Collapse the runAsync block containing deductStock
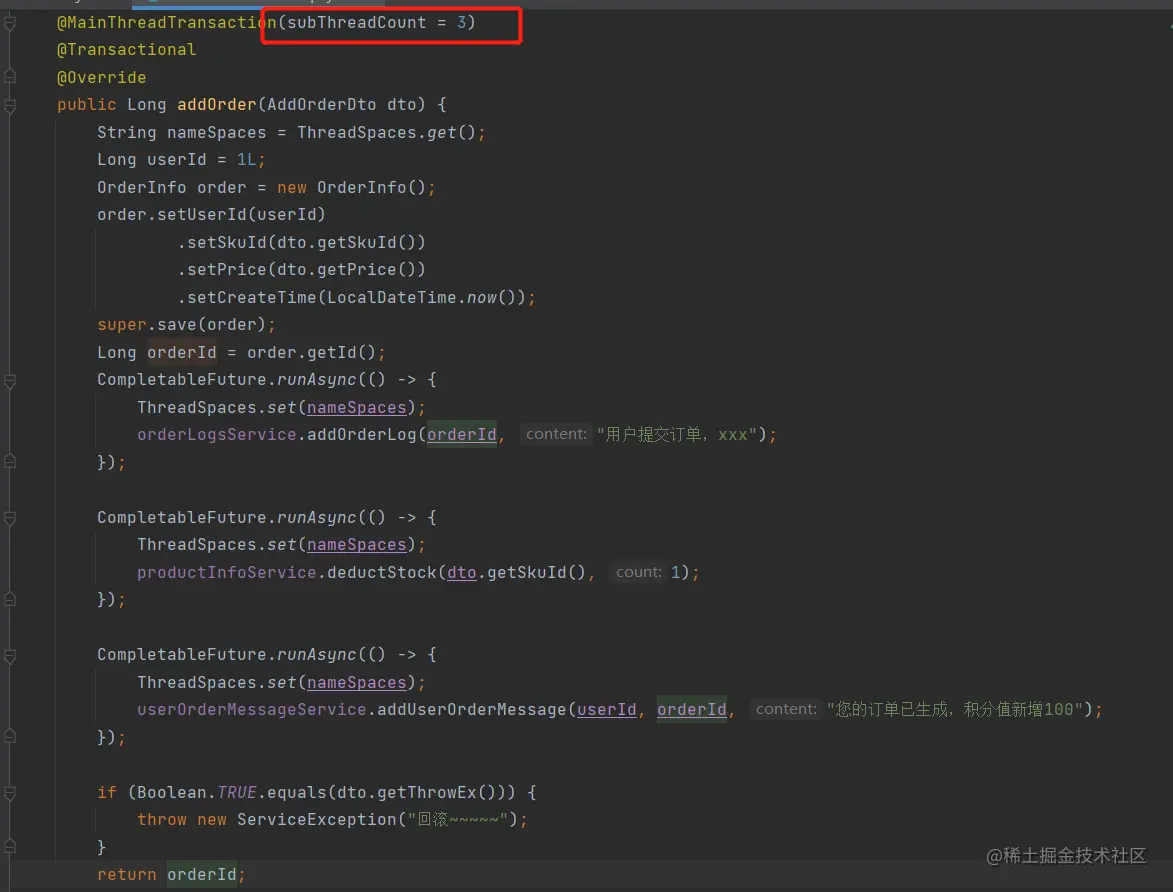The height and width of the screenshot is (892, 1173). click(10, 518)
